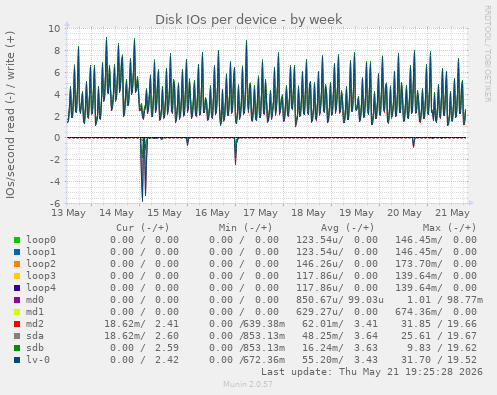Click md1 avg value '629.27u/ 0.00'
Viewport: 497px width, 395px height.
point(337,312)
